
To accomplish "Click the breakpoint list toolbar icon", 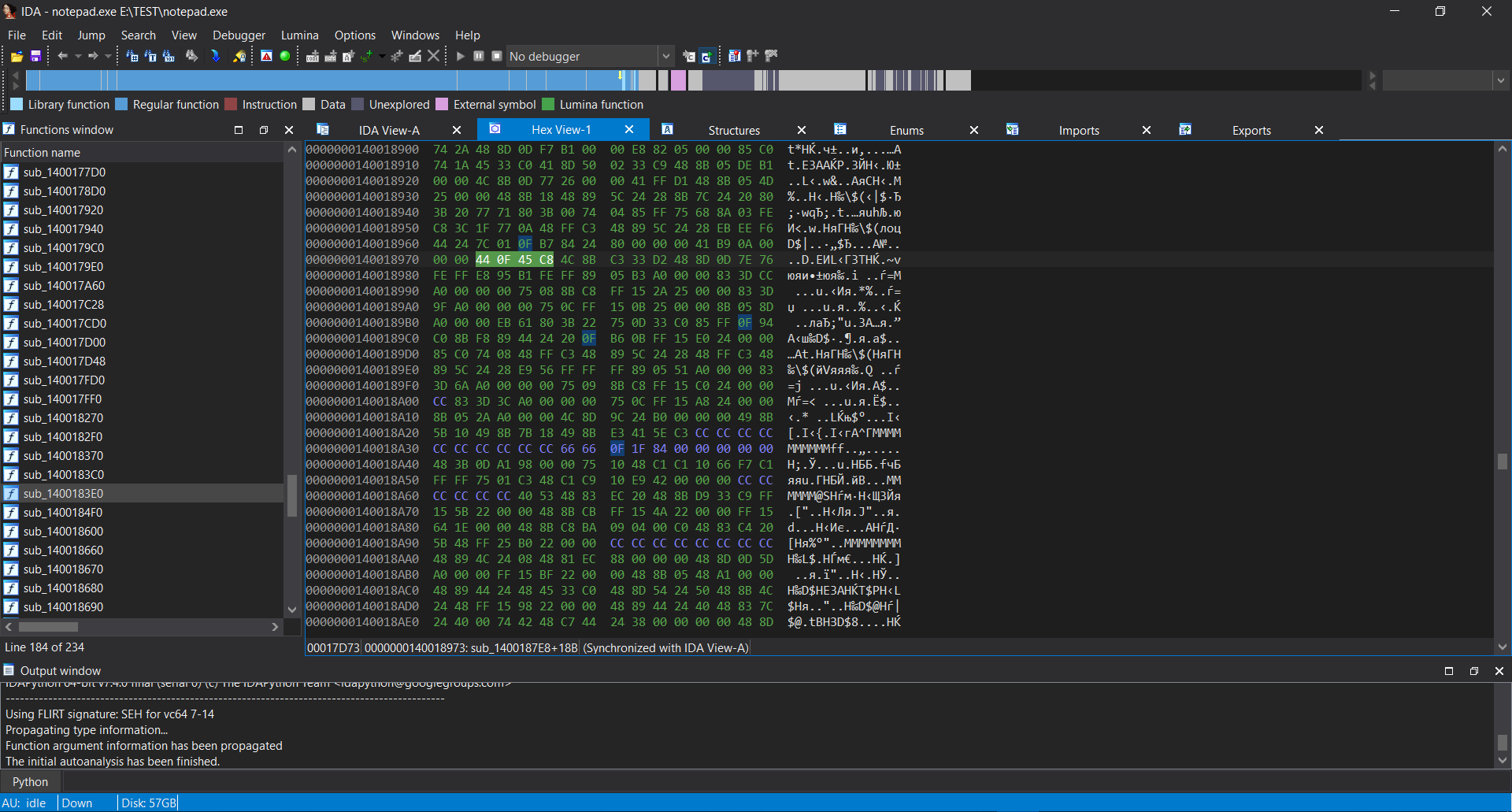I will (735, 56).
